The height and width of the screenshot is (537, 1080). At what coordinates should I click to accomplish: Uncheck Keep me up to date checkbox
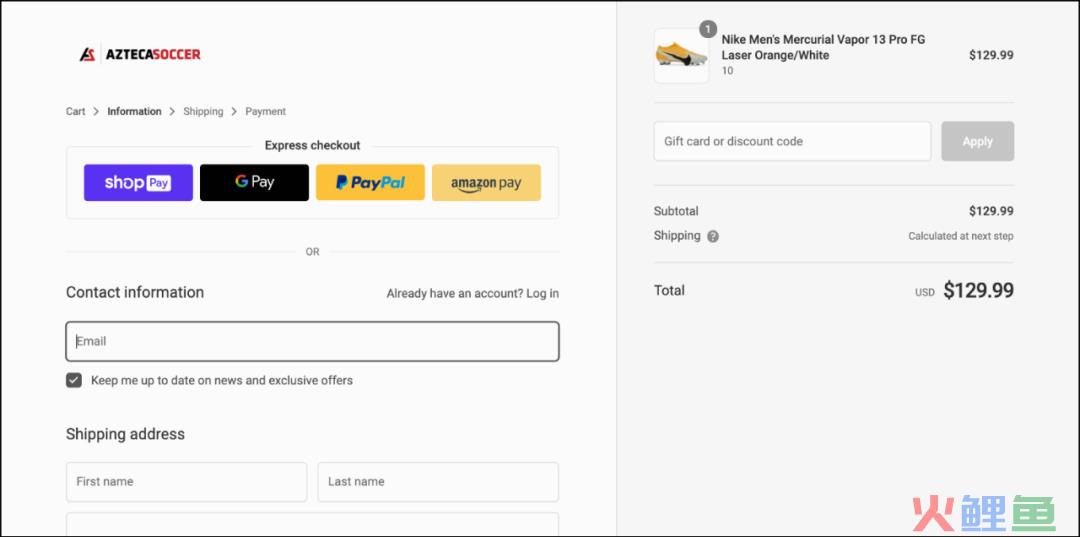(x=74, y=380)
